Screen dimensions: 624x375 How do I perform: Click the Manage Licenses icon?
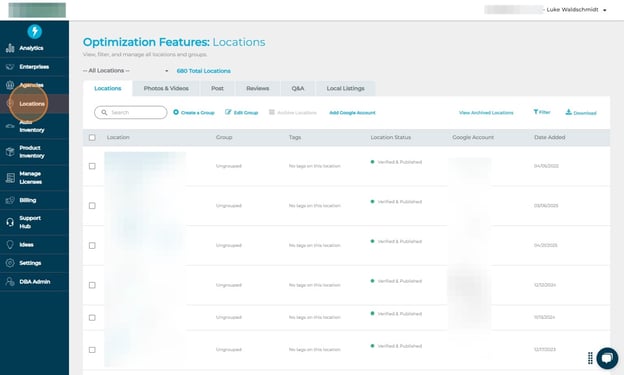(x=10, y=178)
